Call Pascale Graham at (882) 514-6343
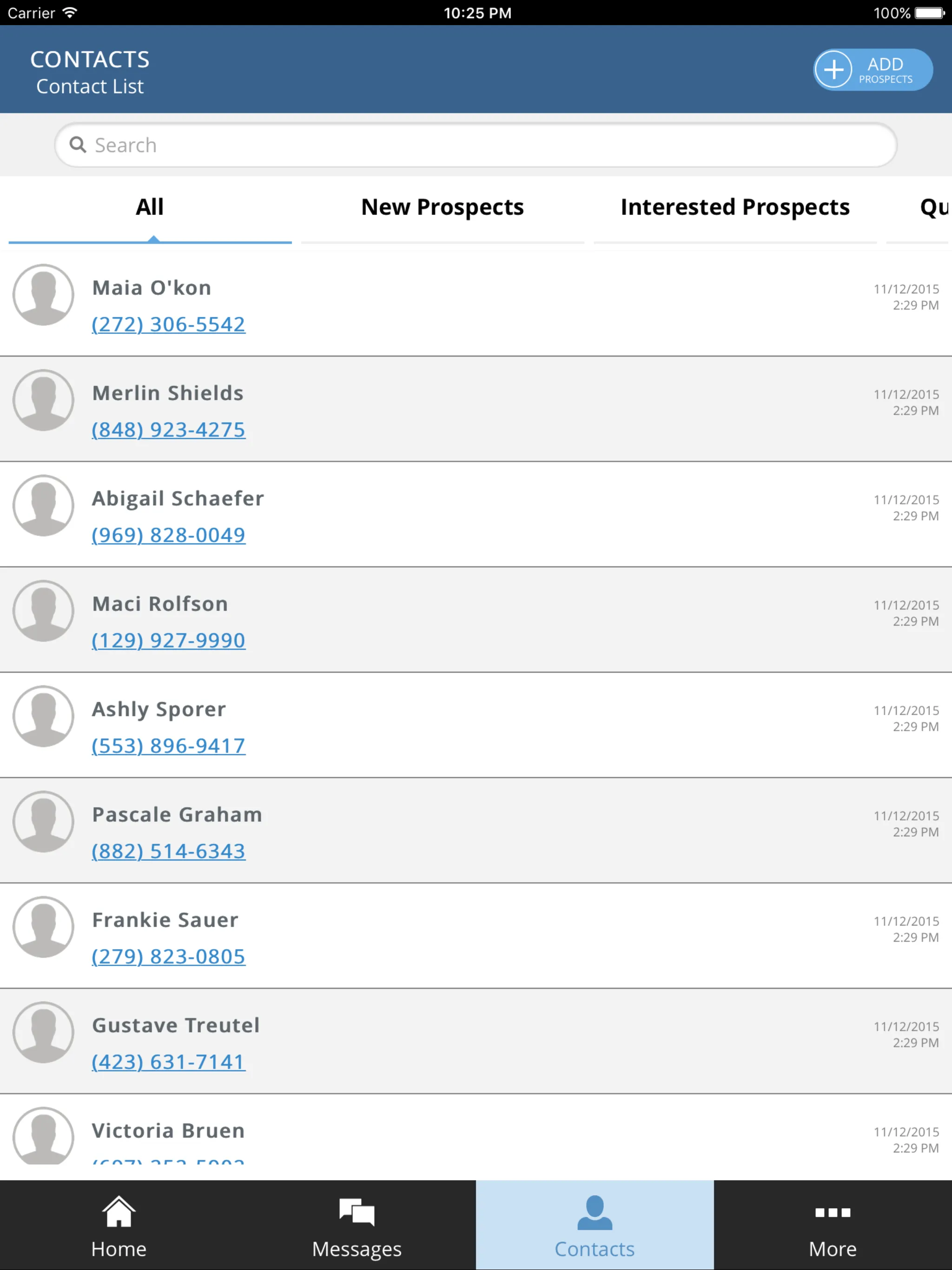 point(168,851)
